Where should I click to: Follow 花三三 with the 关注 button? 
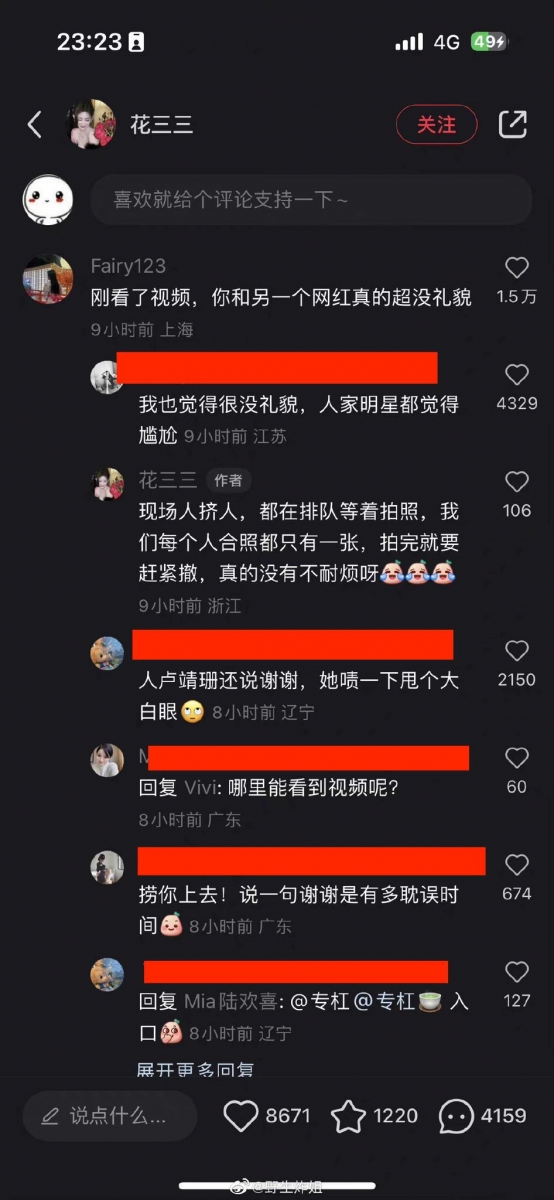[x=437, y=124]
